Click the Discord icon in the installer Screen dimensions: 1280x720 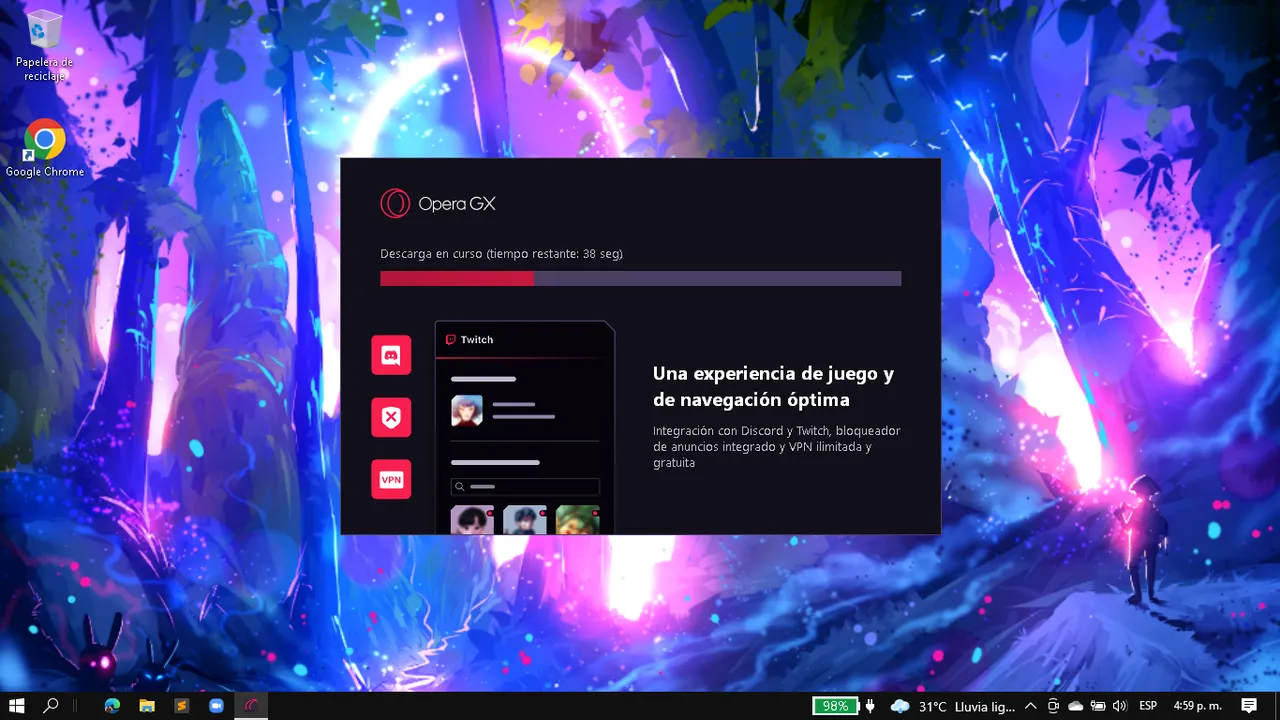pyautogui.click(x=391, y=355)
